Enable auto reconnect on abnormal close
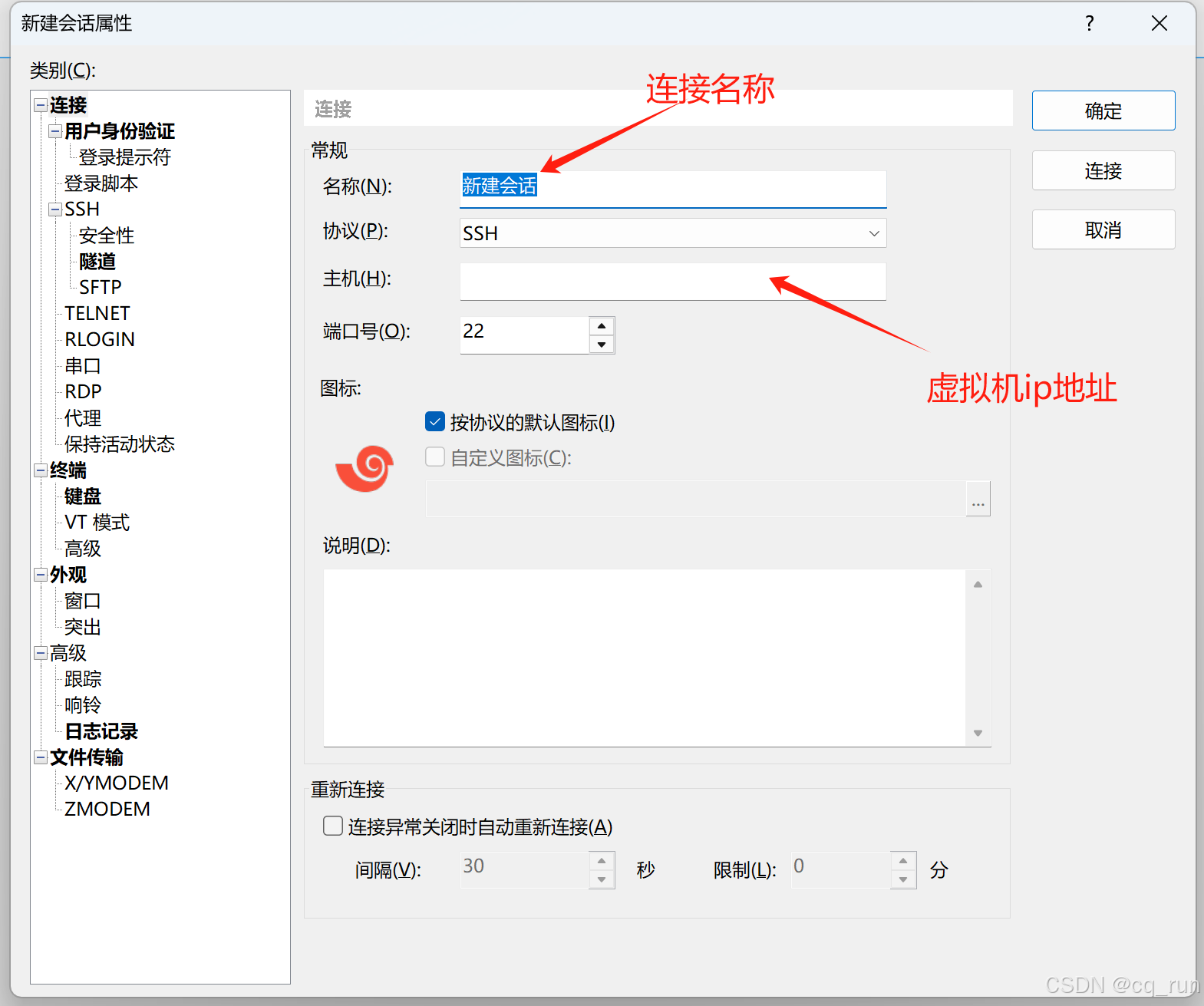This screenshot has height=1006, width=1204. pyautogui.click(x=333, y=826)
